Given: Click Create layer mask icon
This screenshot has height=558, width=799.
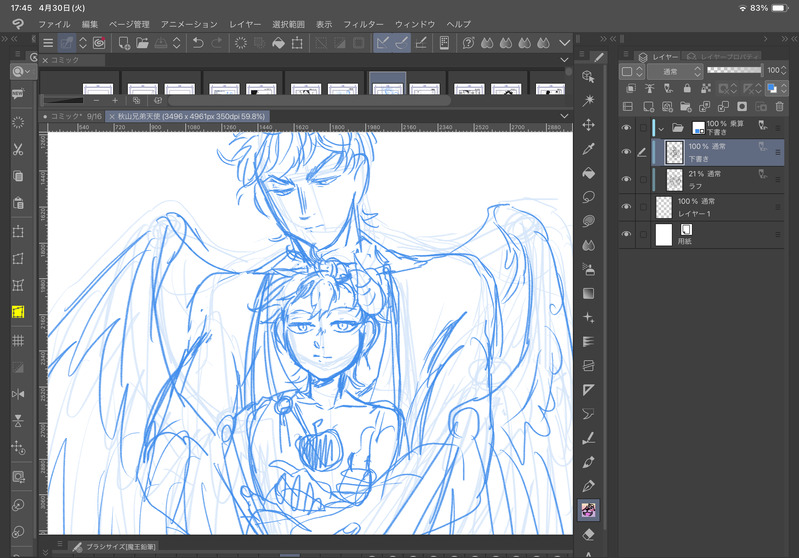Looking at the screenshot, I should click(x=742, y=107).
